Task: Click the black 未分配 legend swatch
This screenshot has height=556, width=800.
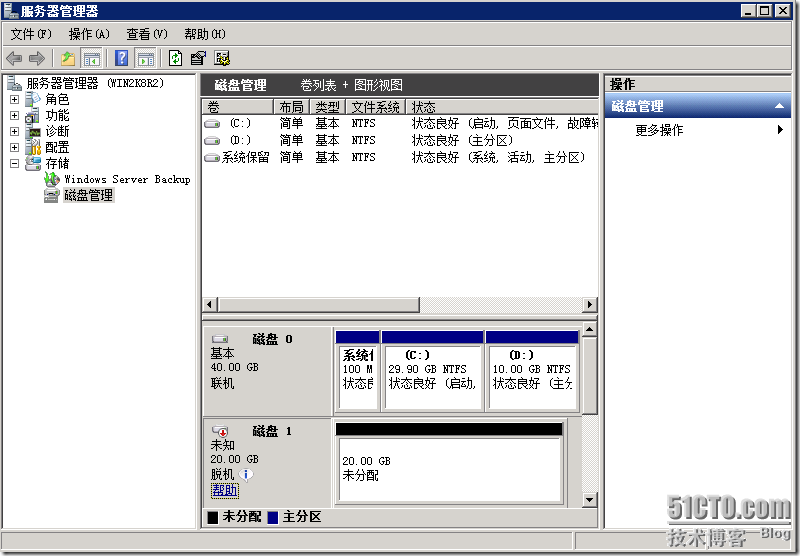Action: coord(213,518)
